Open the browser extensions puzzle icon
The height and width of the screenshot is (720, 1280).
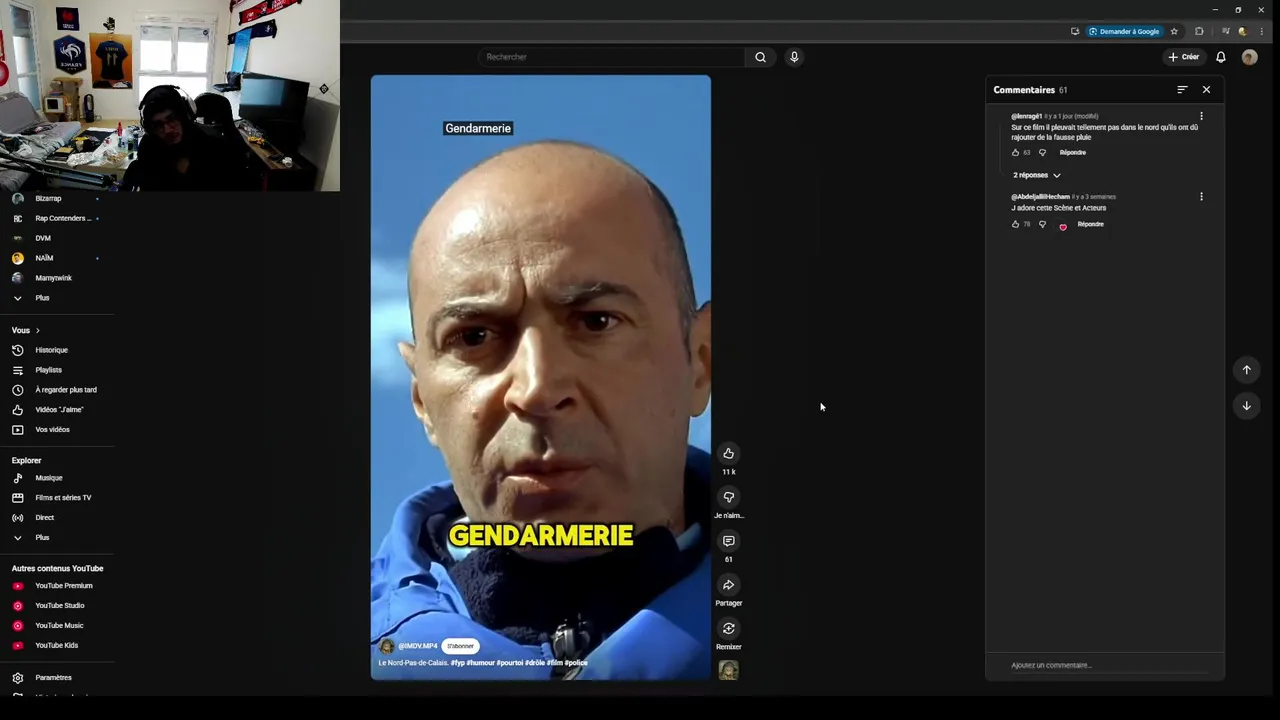[1199, 31]
